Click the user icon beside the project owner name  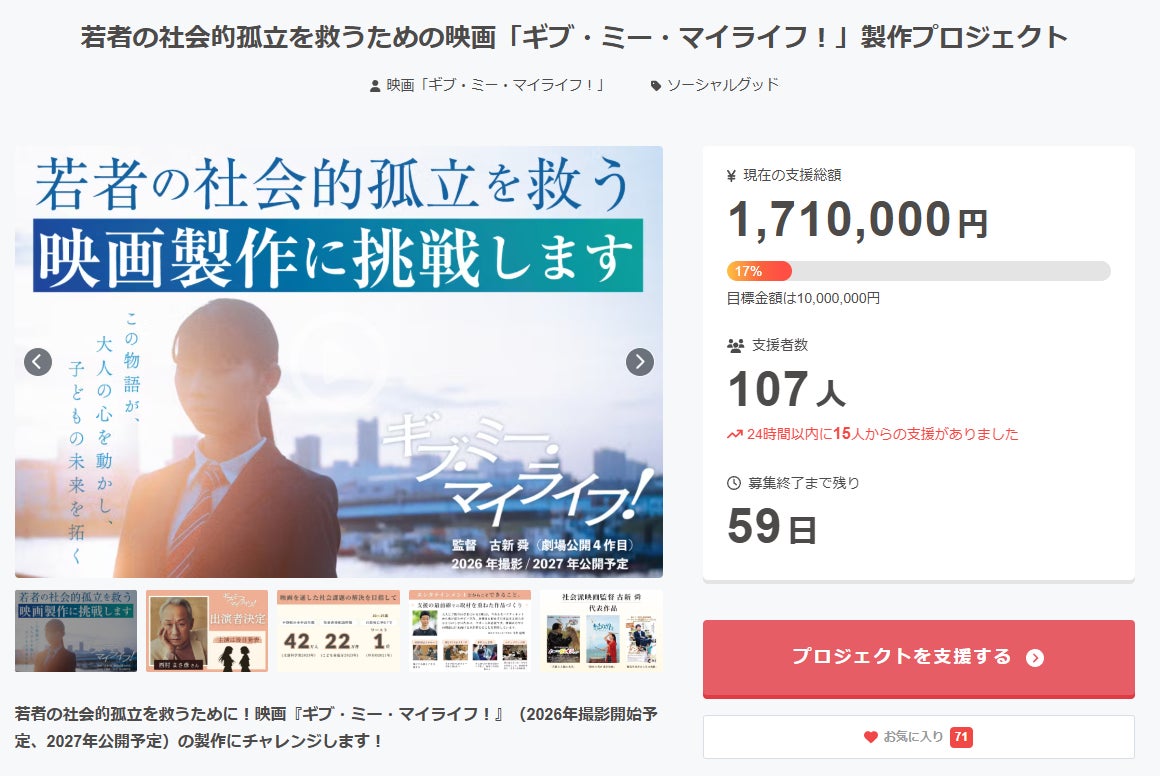point(375,86)
